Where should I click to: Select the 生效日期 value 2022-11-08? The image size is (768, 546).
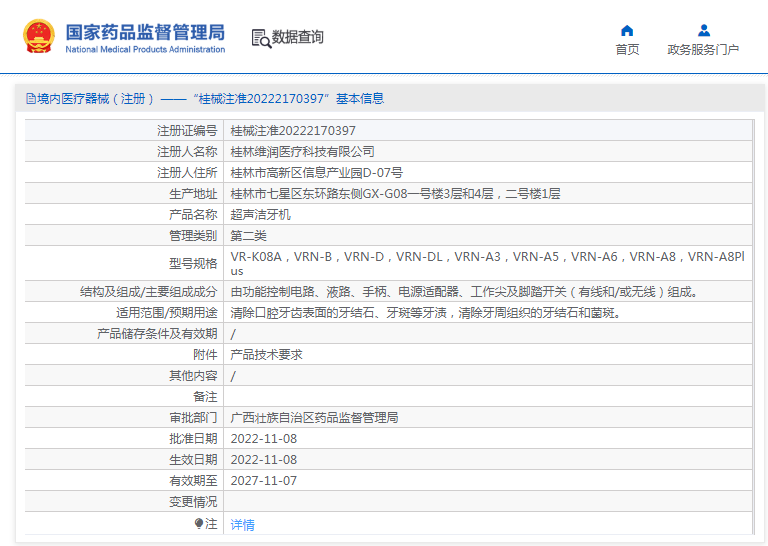pos(264,460)
